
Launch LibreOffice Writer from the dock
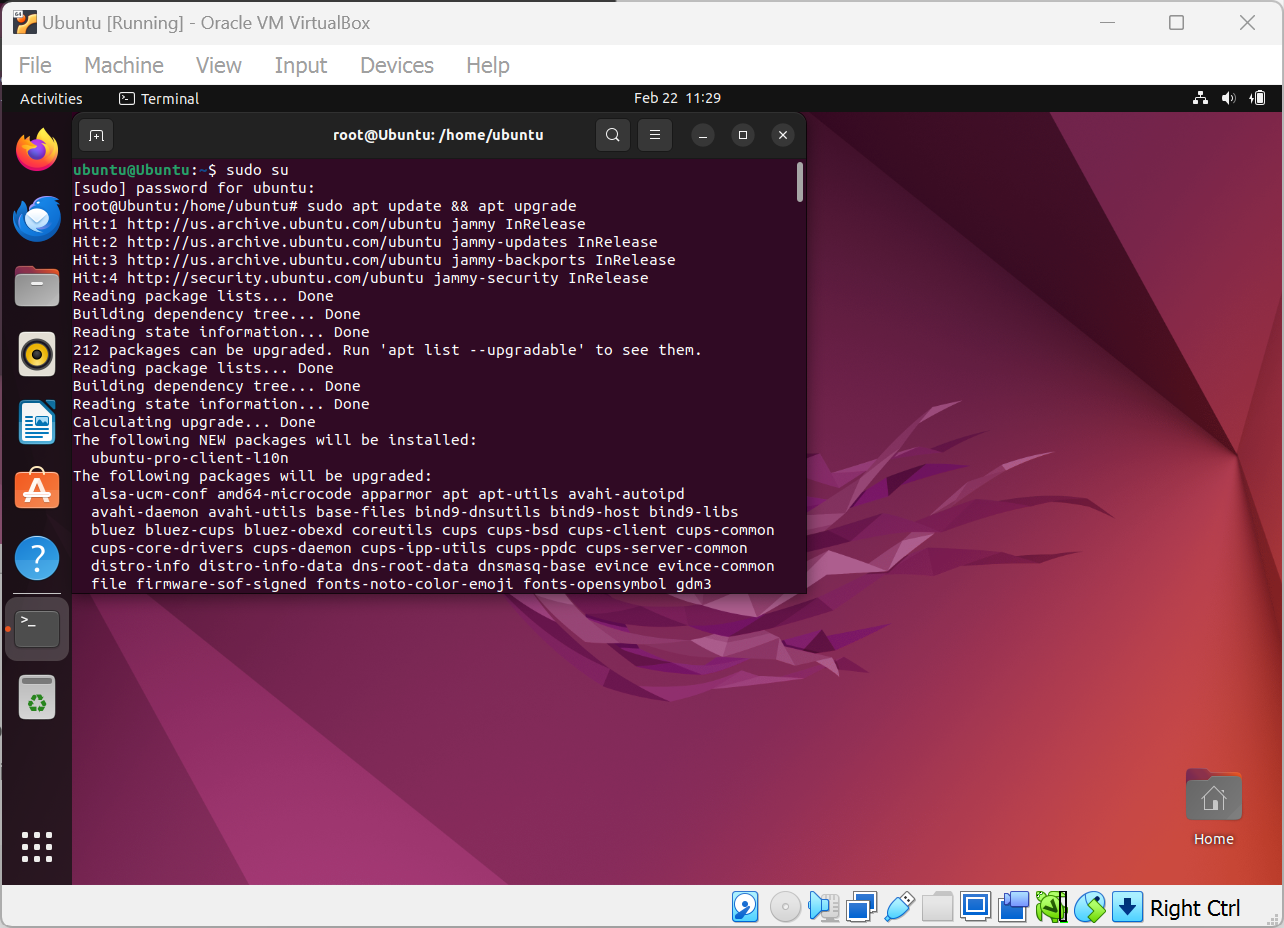(37, 422)
